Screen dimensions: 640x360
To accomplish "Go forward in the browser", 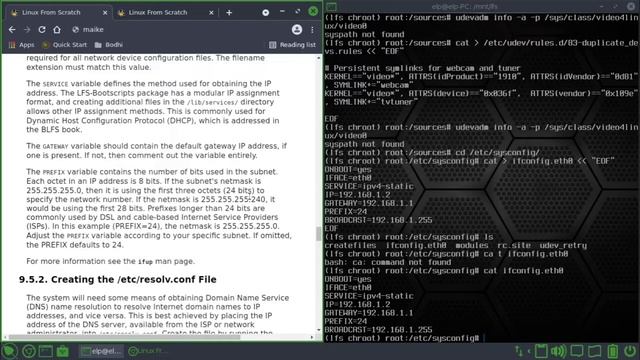I will click(x=27, y=29).
